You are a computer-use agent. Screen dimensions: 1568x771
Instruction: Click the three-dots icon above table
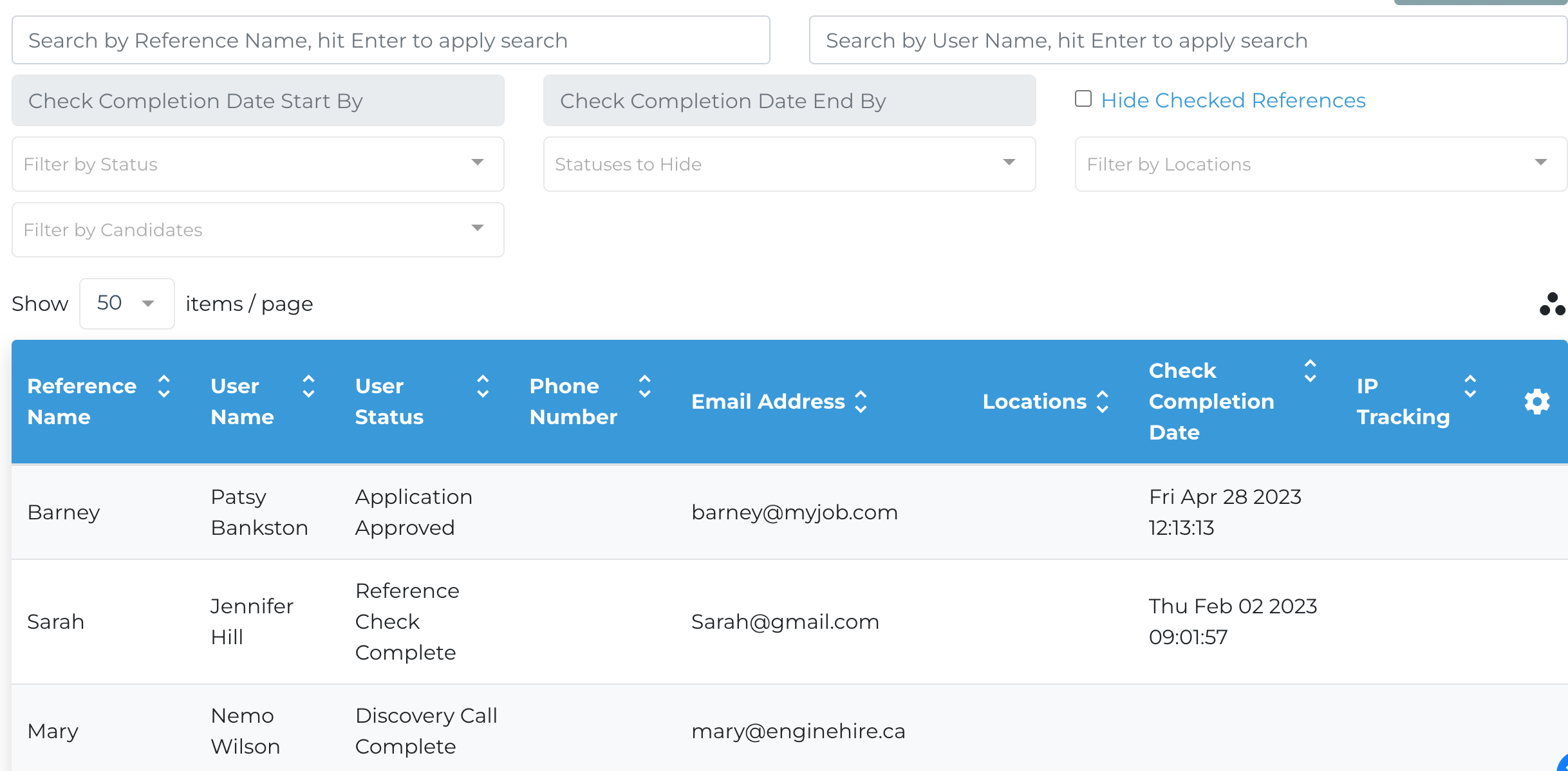click(1552, 304)
